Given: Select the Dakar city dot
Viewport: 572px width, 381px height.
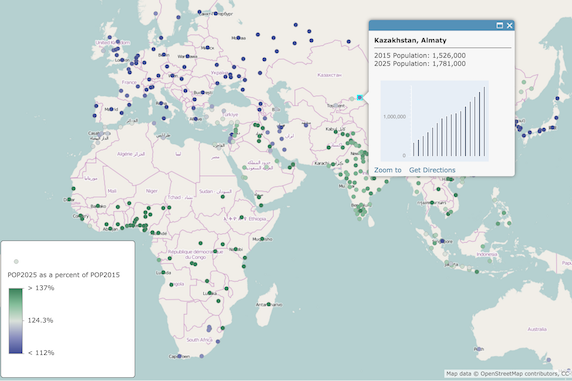Looking at the screenshot, I should point(69,200).
